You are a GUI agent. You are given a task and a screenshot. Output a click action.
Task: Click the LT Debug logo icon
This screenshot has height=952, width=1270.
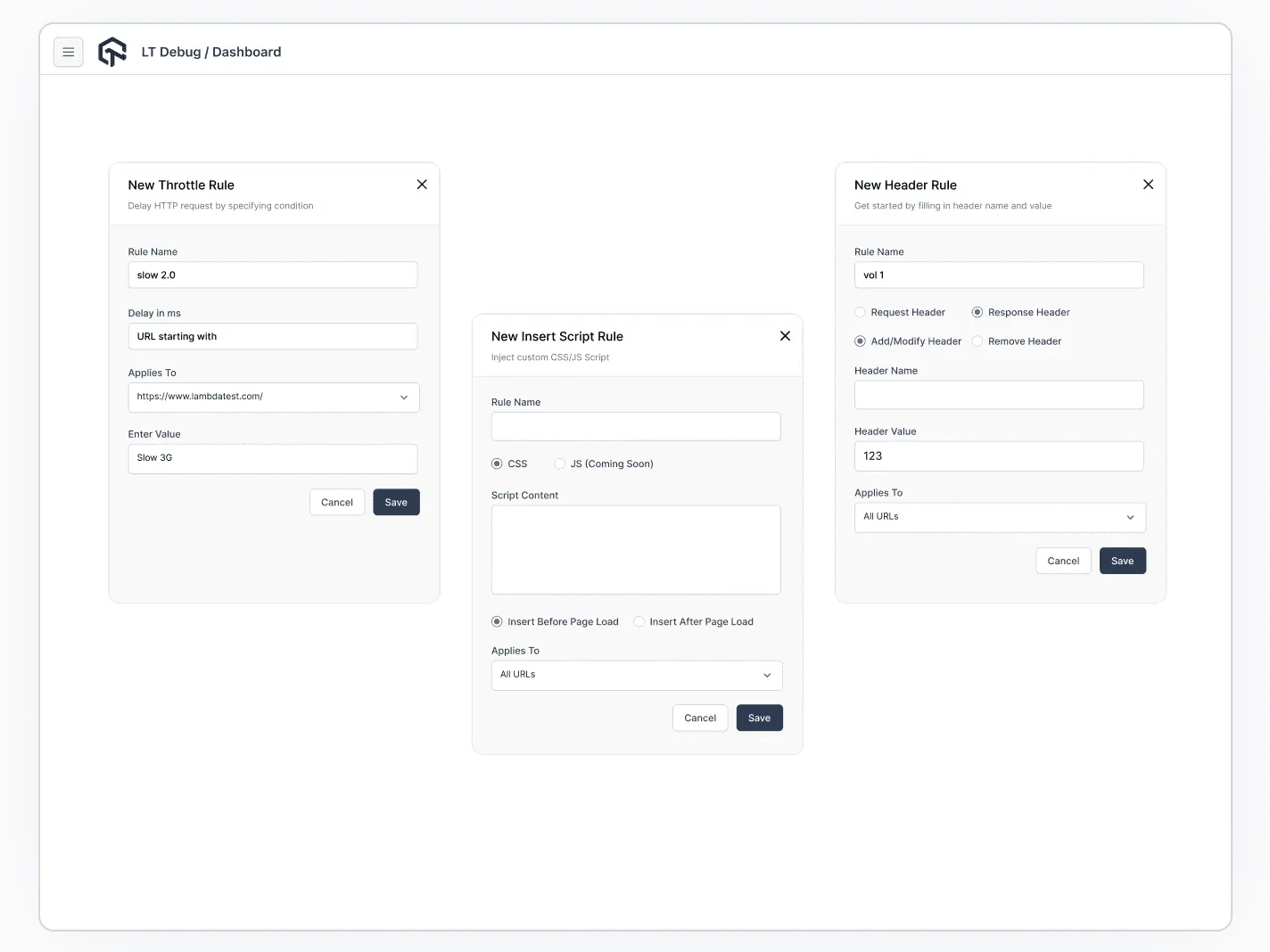click(112, 52)
